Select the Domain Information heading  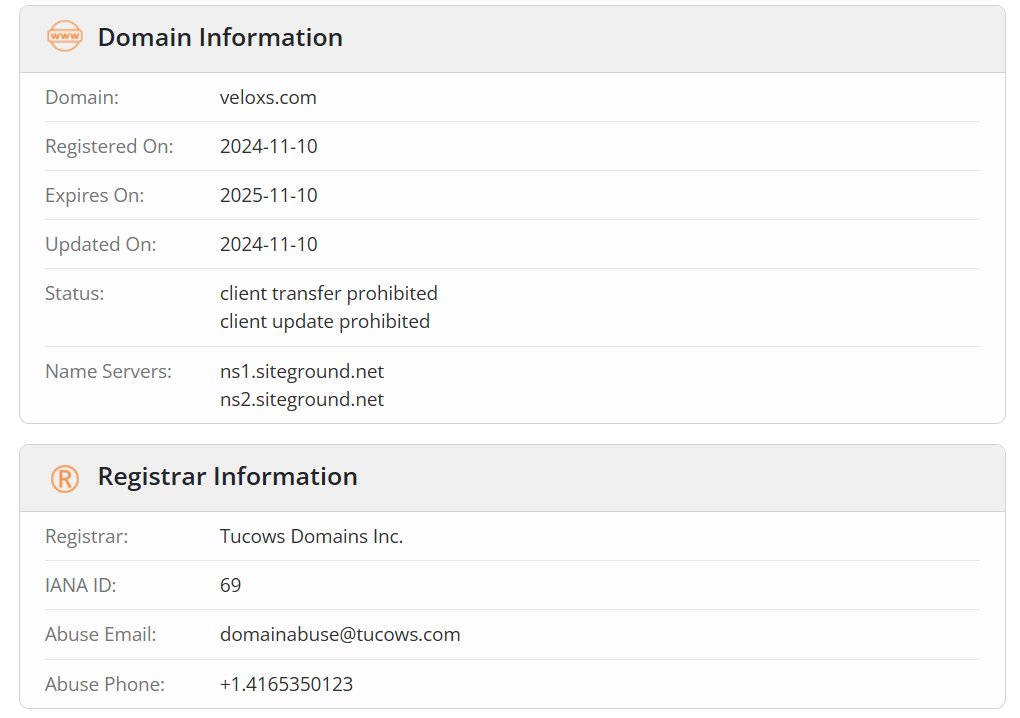(220, 38)
